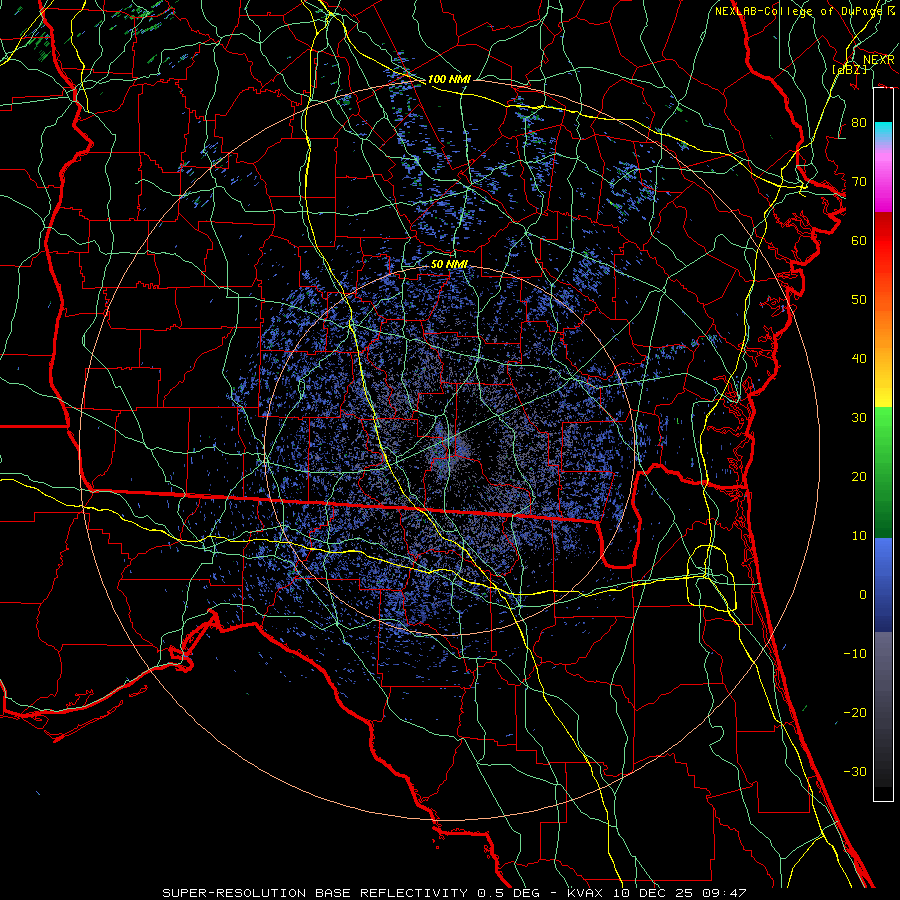The height and width of the screenshot is (900, 900).
Task: Click the -30 dBZ scale value
Action: (x=855, y=772)
